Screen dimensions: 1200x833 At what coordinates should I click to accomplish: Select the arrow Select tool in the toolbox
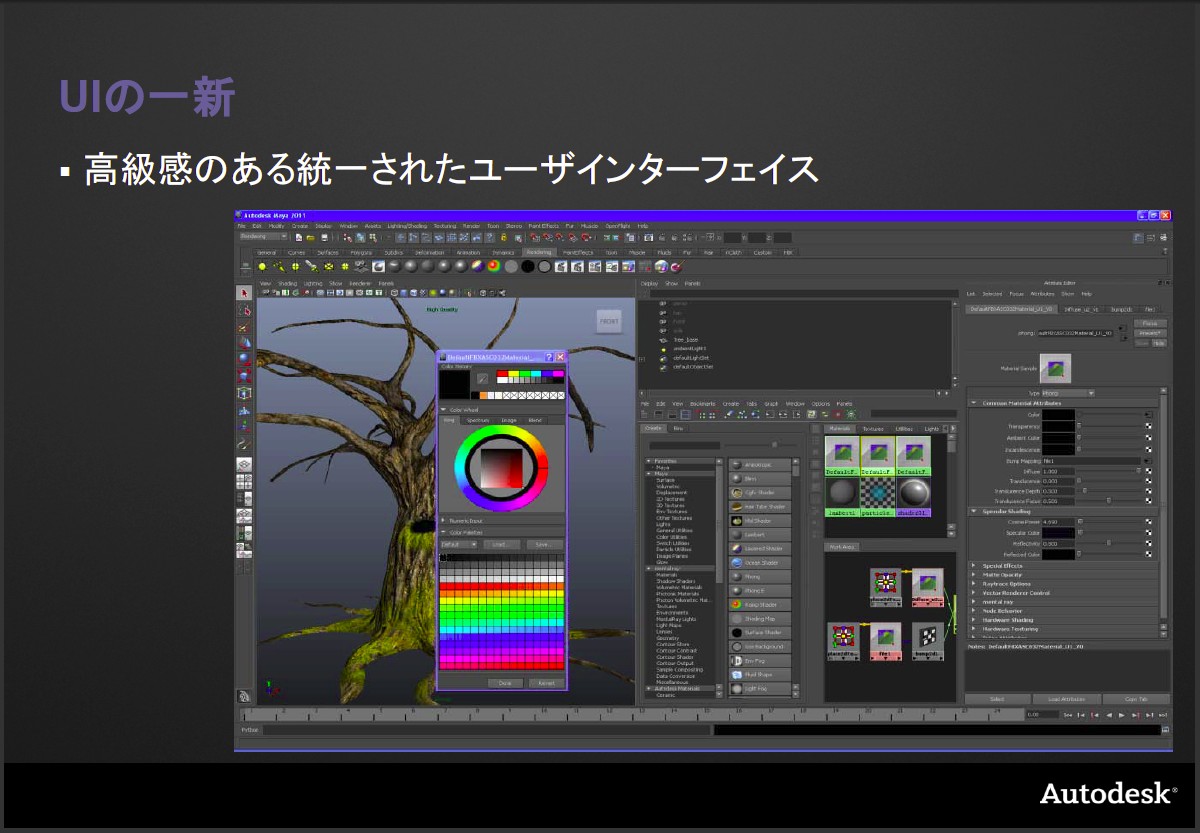[244, 293]
